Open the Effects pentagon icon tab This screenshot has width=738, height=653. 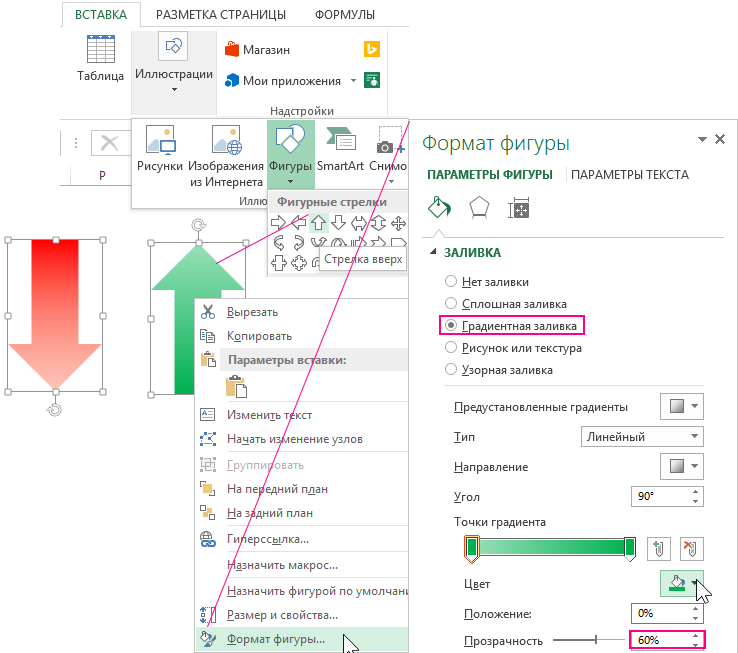pyautogui.click(x=479, y=208)
